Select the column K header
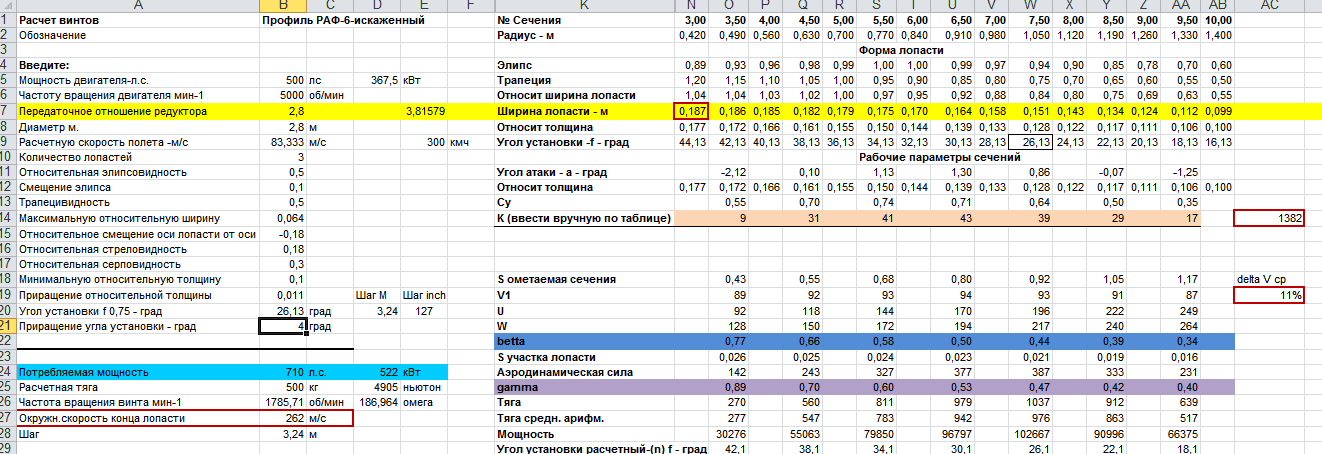Image resolution: width=1322 pixels, height=454 pixels. tap(584, 6)
